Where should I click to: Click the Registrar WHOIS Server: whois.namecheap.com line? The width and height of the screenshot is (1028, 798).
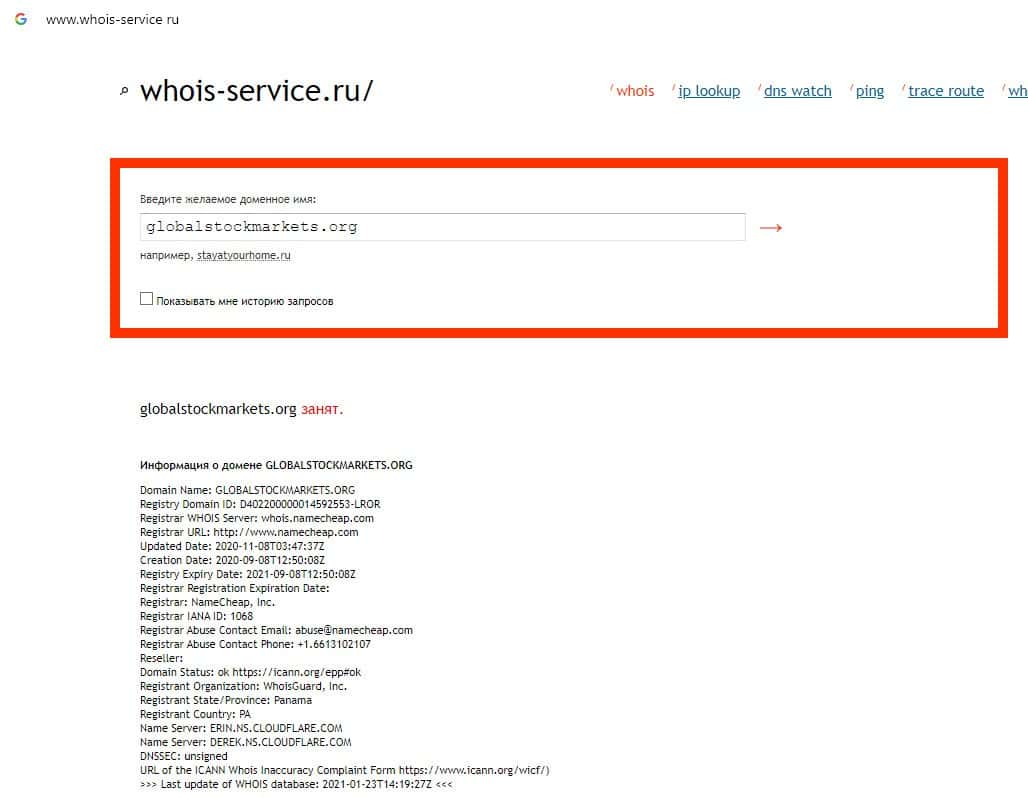click(x=256, y=518)
